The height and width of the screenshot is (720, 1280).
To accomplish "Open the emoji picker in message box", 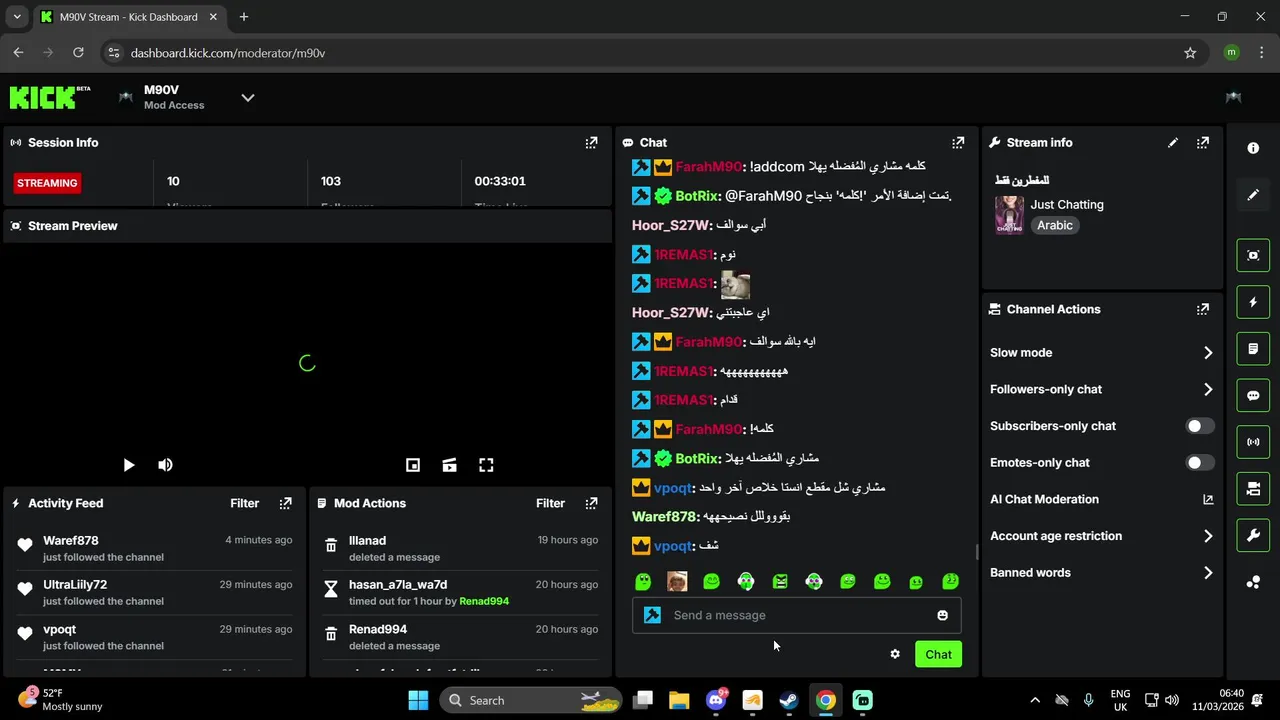I will pyautogui.click(x=942, y=615).
